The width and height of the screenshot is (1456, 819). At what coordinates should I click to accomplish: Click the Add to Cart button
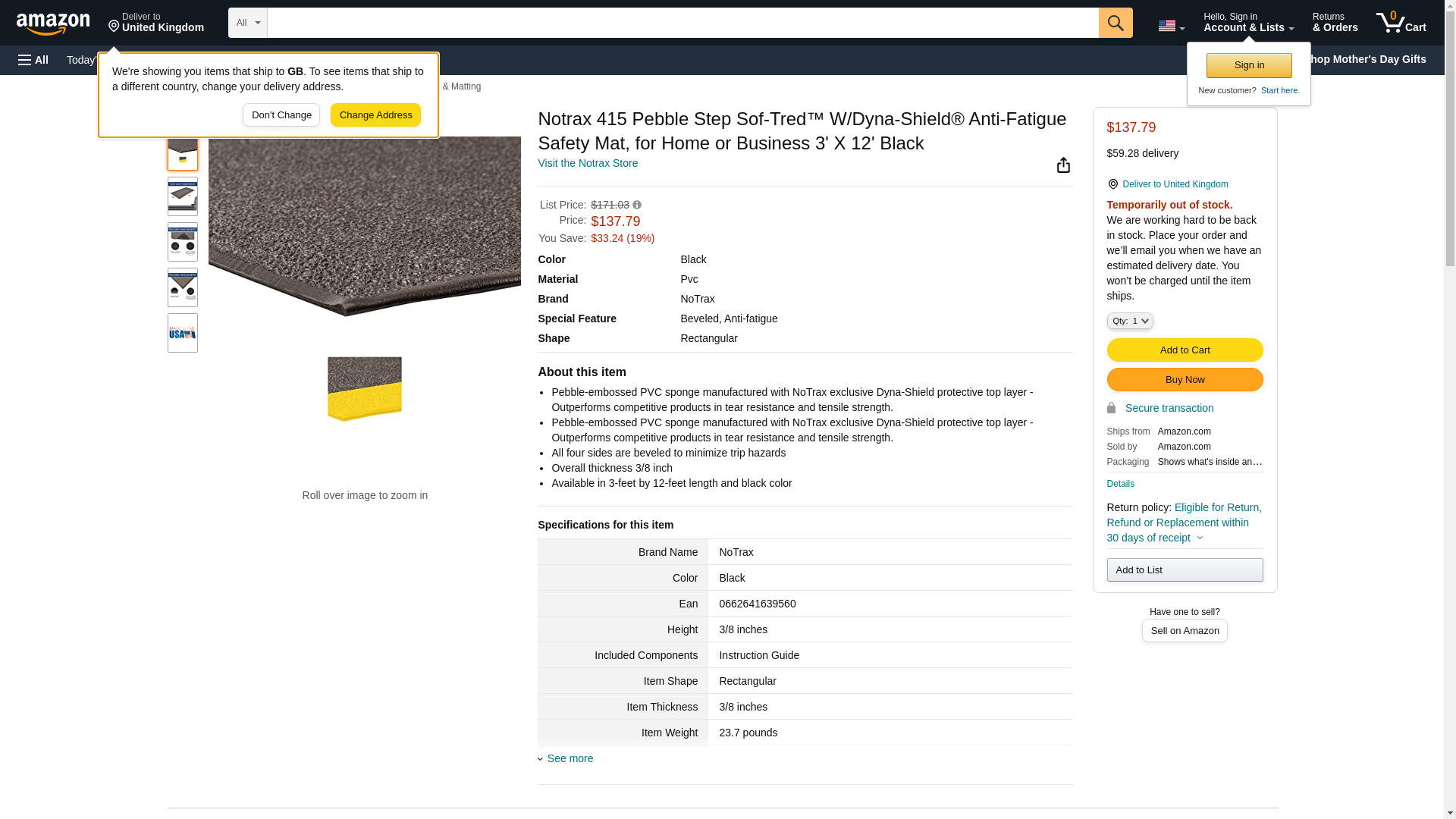tap(1184, 350)
